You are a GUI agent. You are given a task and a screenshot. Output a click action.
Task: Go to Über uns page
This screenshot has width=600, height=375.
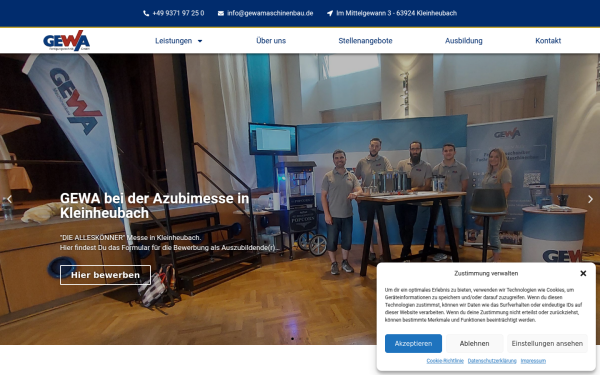click(271, 41)
